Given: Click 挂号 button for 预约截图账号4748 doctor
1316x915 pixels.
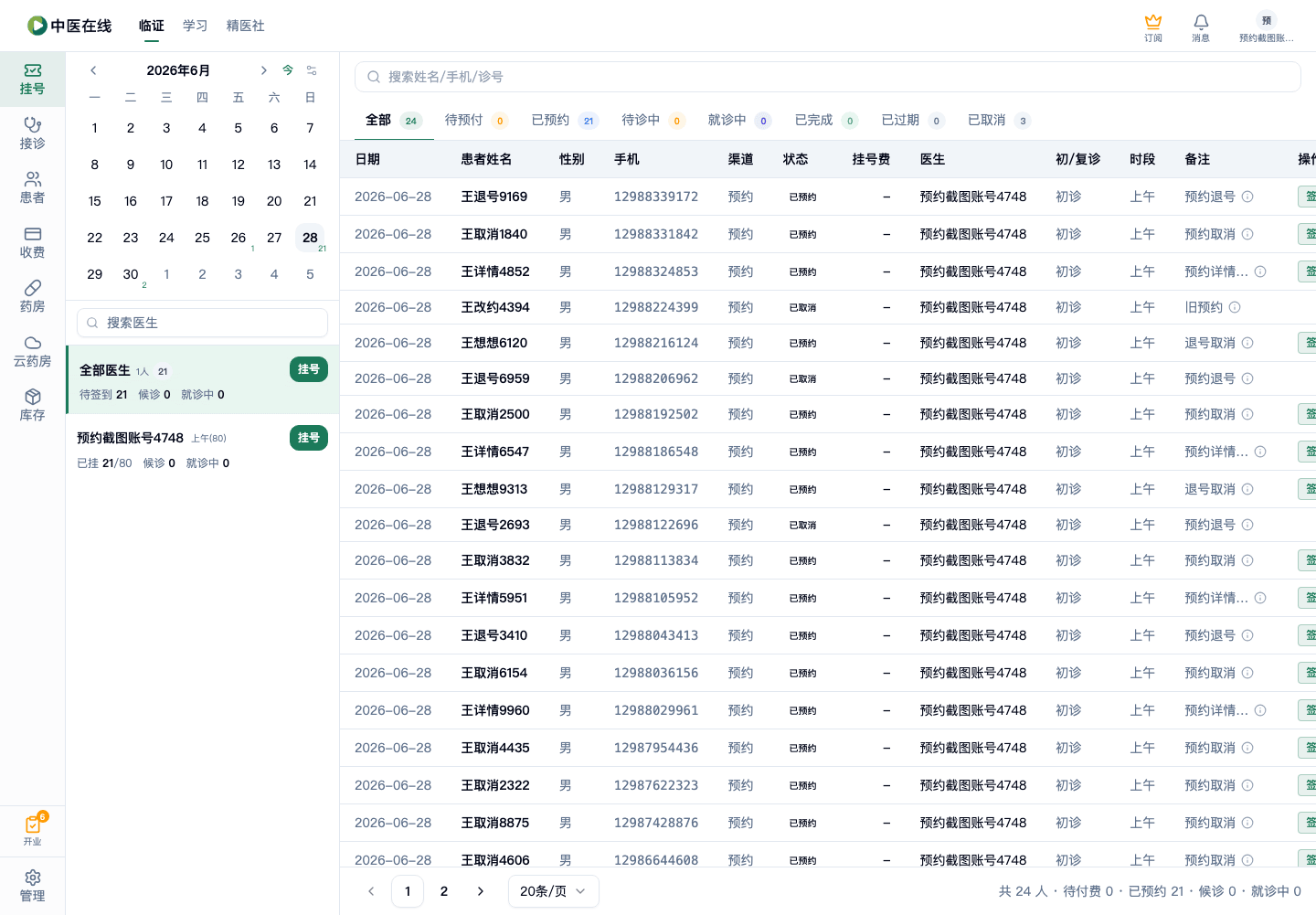Looking at the screenshot, I should click(309, 438).
